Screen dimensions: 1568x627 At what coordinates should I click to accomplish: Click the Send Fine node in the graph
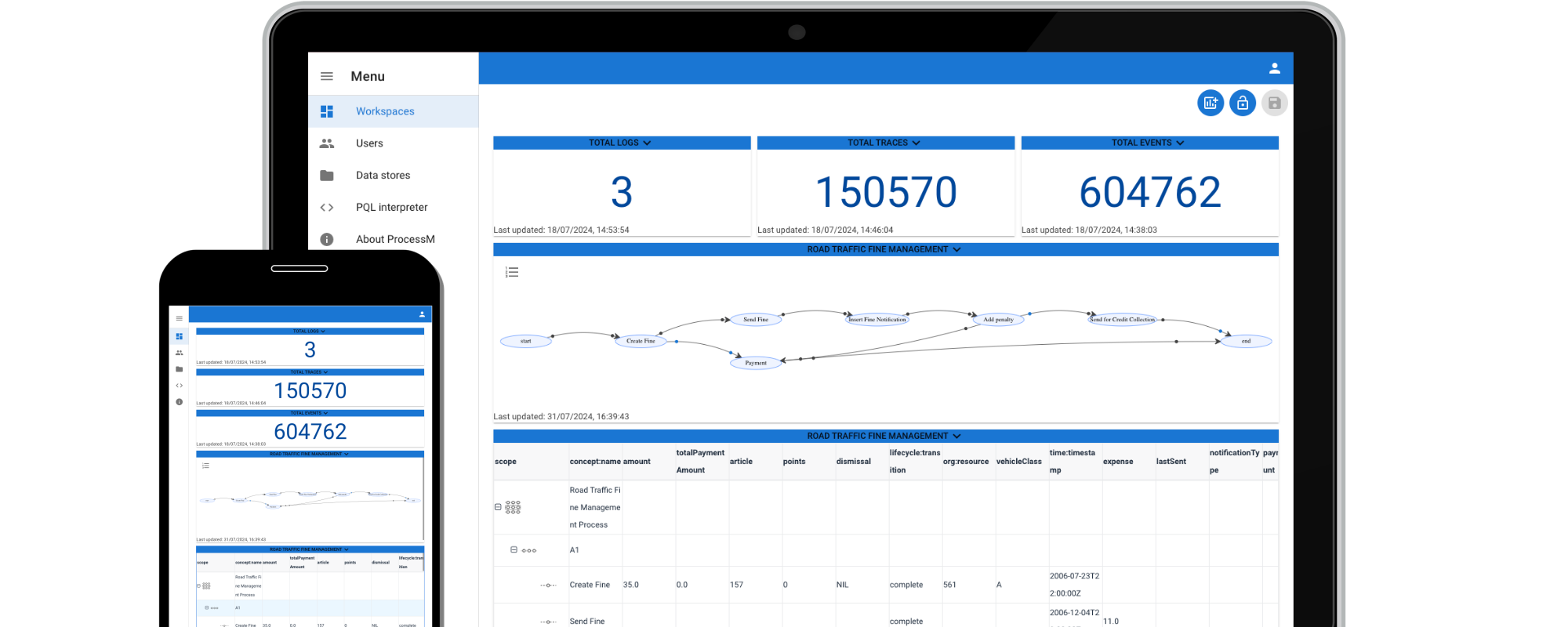tap(756, 319)
